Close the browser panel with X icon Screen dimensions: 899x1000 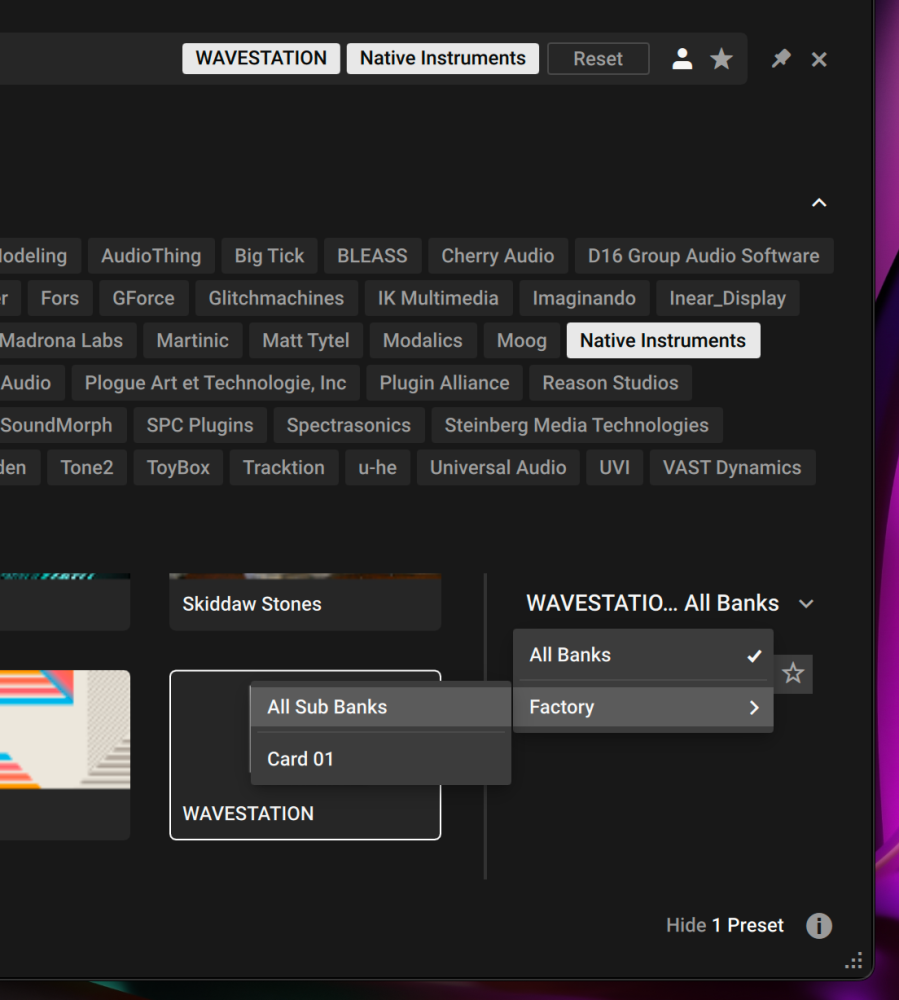pos(819,59)
